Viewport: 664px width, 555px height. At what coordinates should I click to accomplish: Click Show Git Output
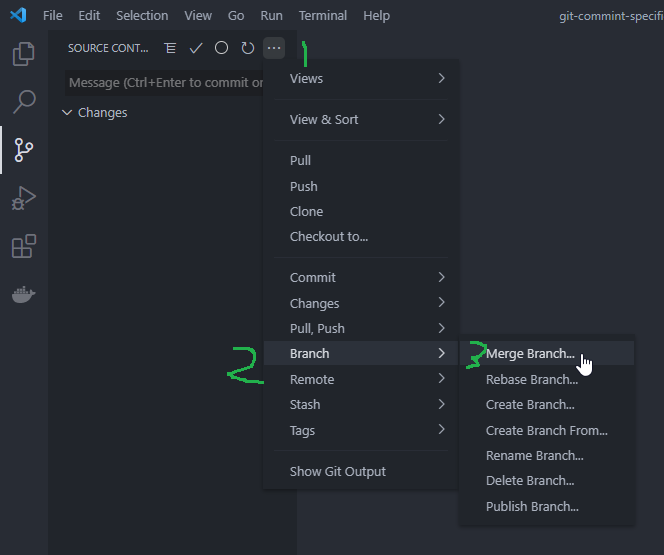tap(337, 472)
